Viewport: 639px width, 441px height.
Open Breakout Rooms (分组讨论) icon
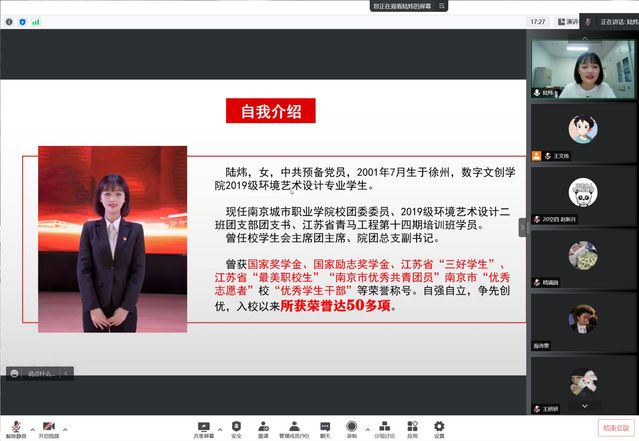pyautogui.click(x=384, y=427)
